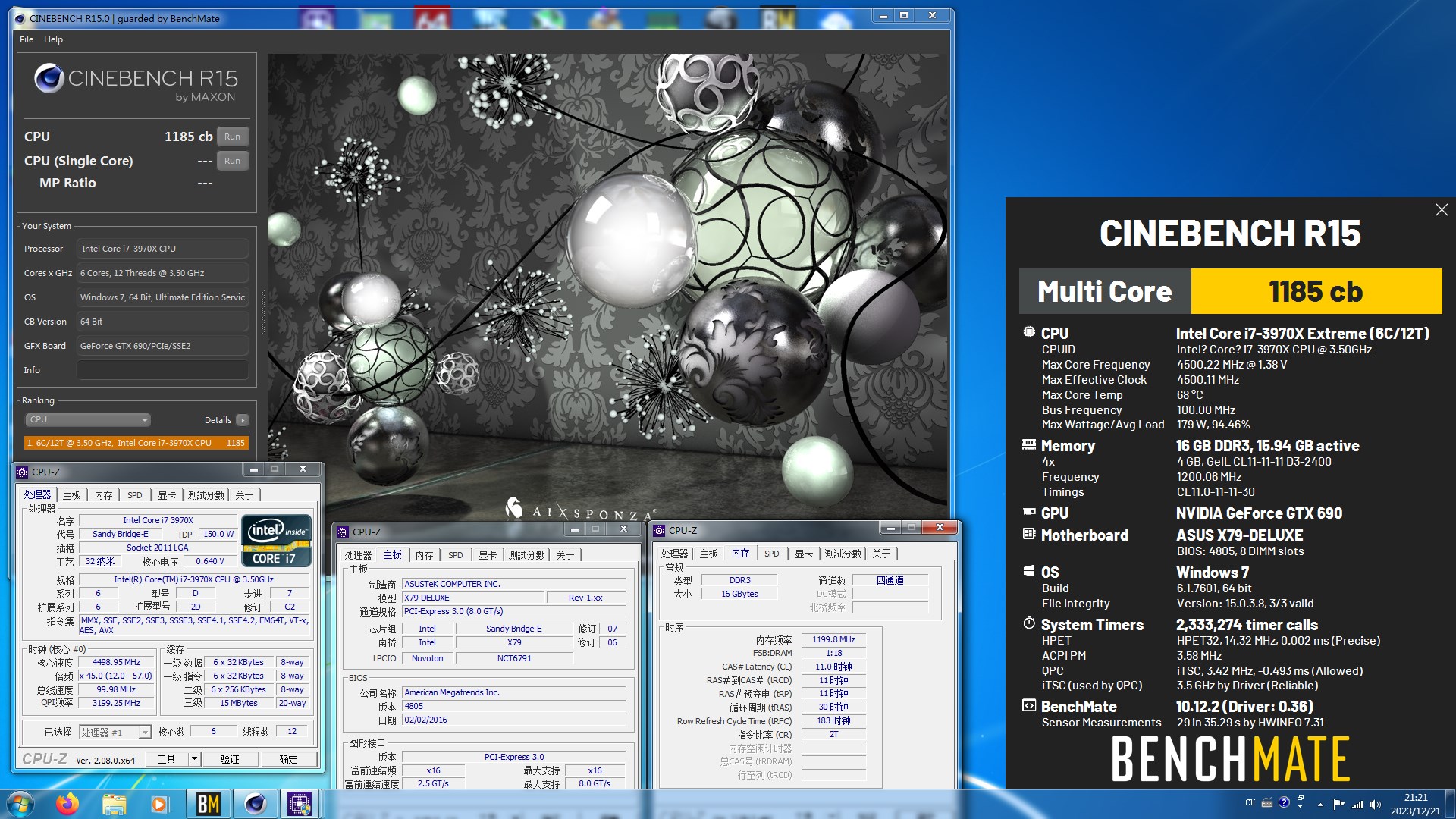
Task: Click CPU-Z processor window title icon
Action: click(22, 472)
